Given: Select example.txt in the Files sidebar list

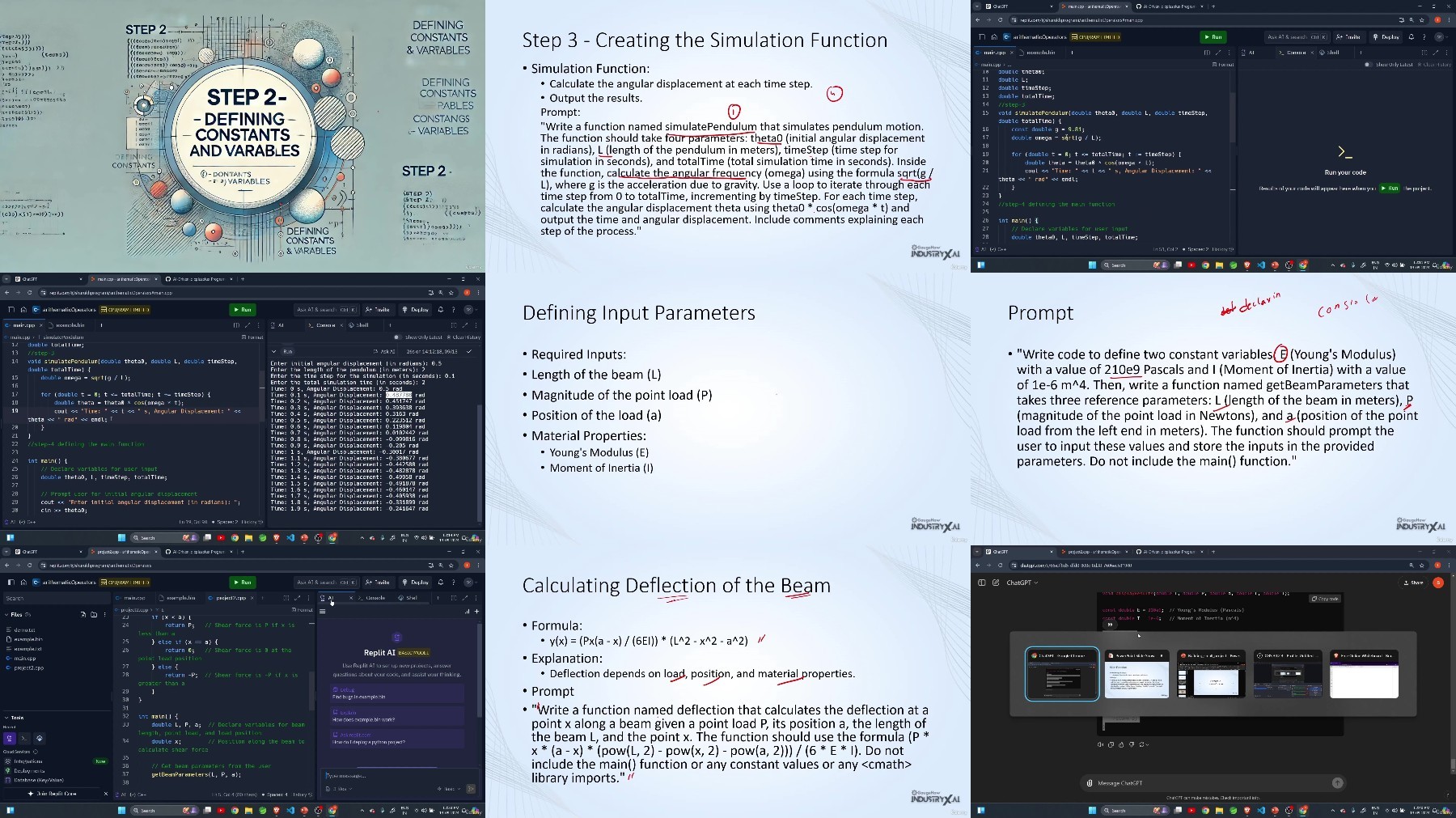Looking at the screenshot, I should click(26, 649).
